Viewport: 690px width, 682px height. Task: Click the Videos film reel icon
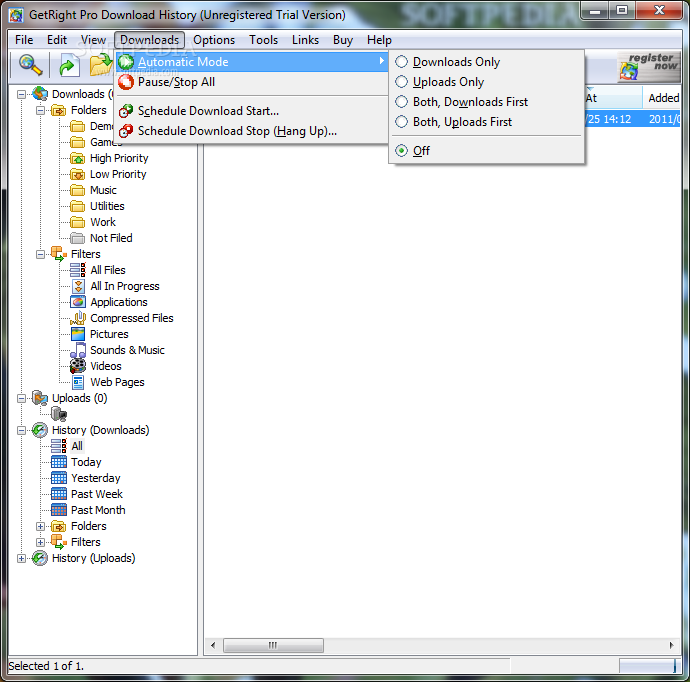pyautogui.click(x=78, y=366)
